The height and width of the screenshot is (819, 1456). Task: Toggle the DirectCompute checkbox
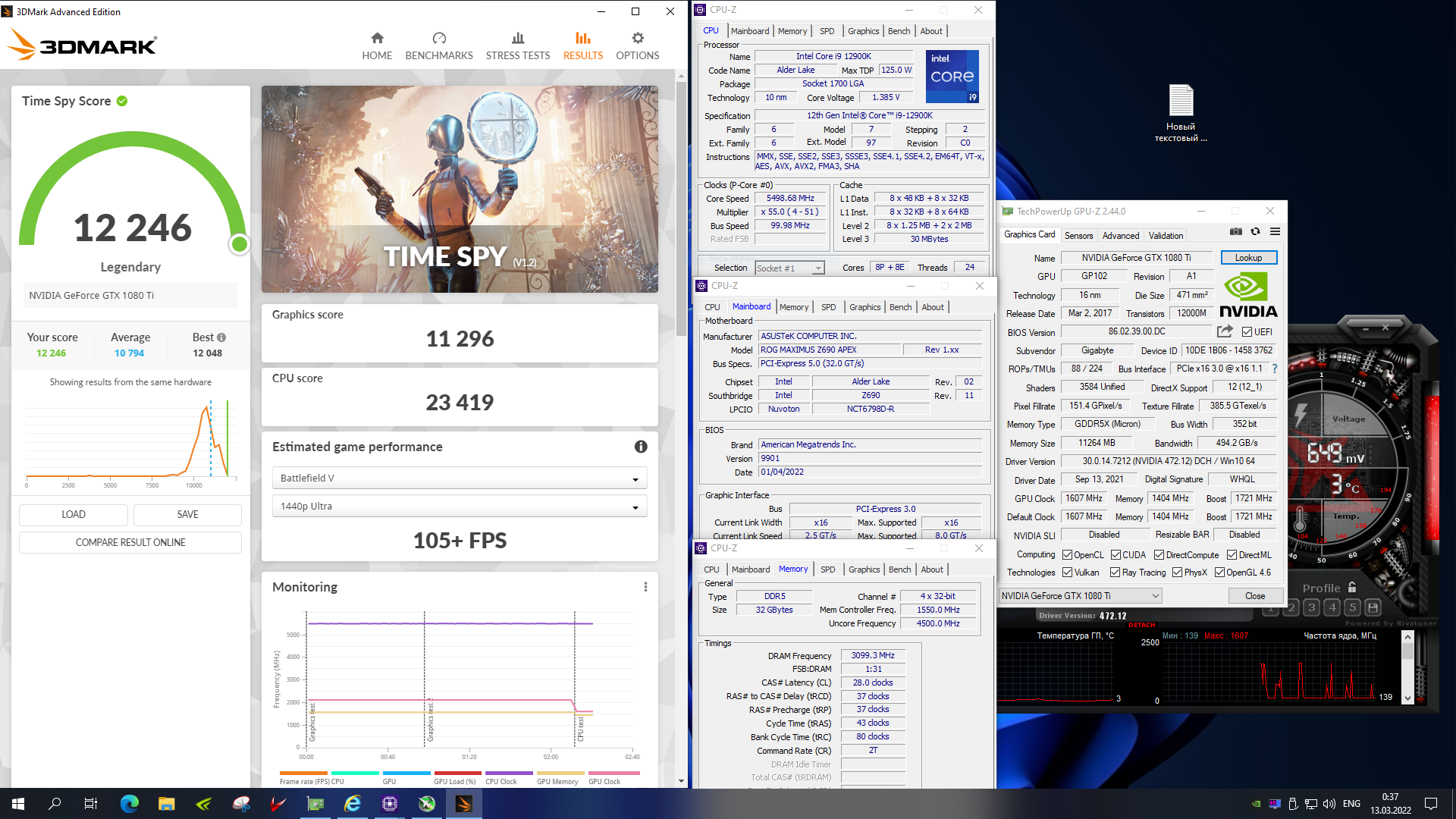(1159, 555)
